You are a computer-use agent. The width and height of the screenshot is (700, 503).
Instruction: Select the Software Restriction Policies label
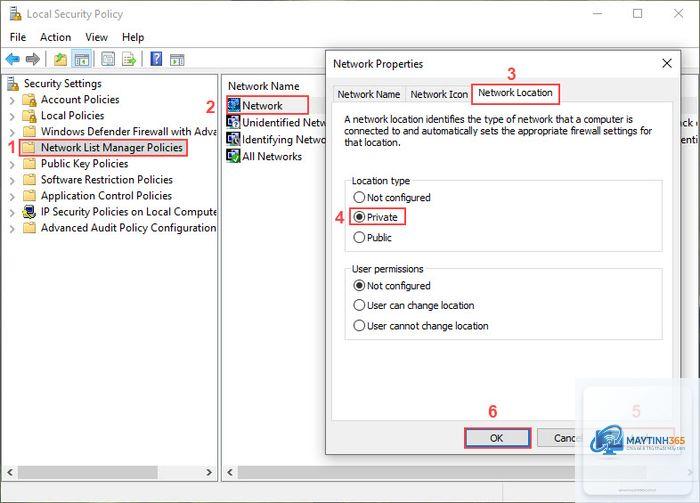[107, 179]
